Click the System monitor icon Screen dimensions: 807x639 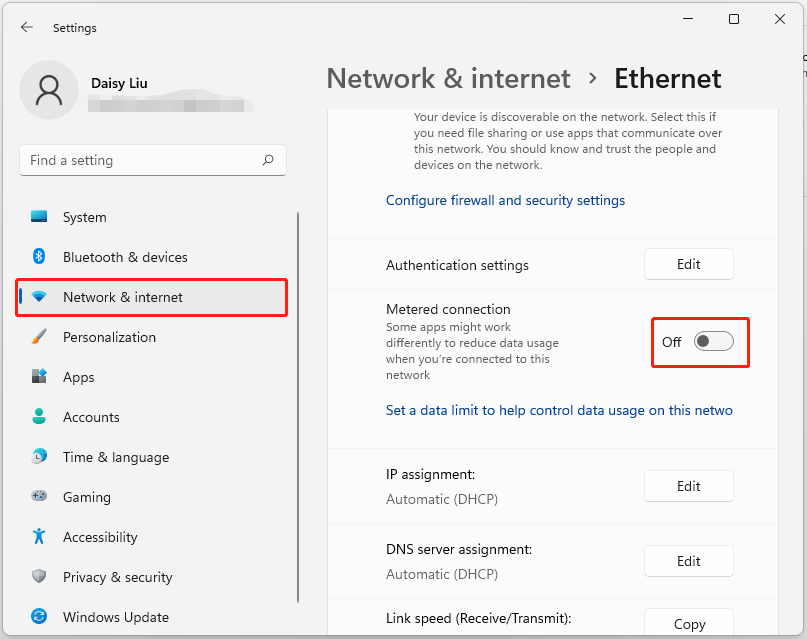[x=39, y=217]
